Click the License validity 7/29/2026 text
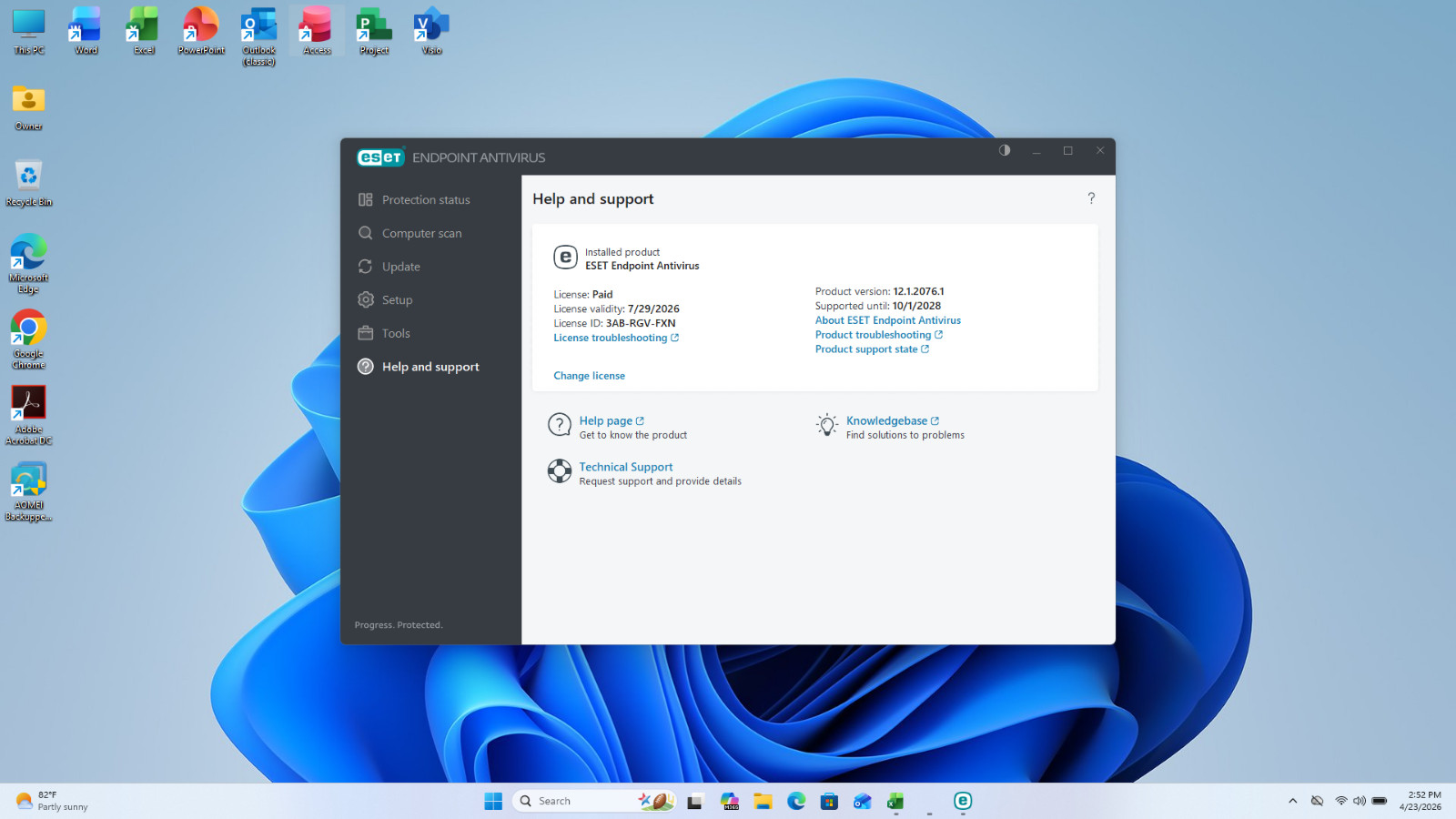The image size is (1456, 819). 616,308
